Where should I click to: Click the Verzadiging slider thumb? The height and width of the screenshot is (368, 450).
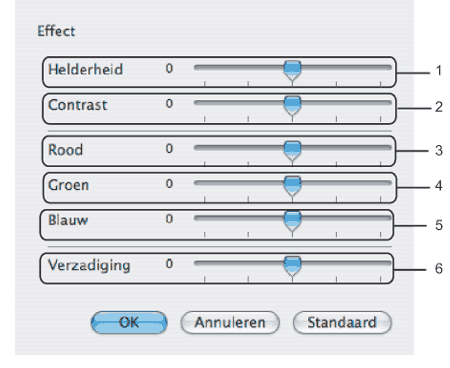[292, 267]
